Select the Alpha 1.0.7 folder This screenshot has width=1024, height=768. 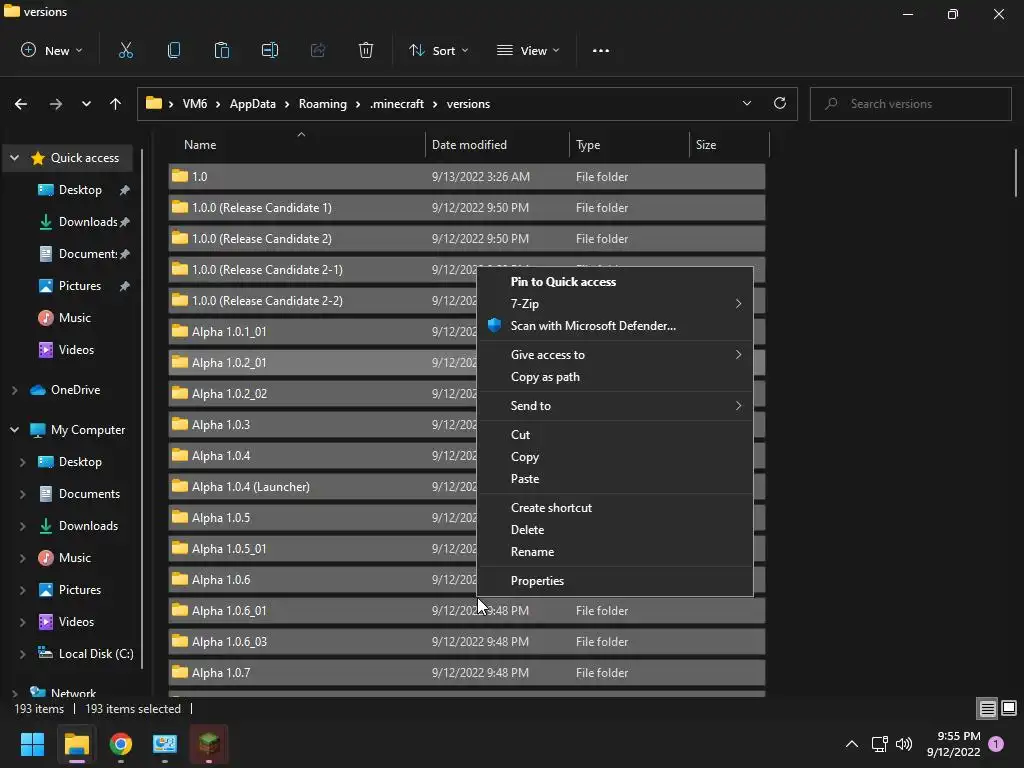click(467, 673)
